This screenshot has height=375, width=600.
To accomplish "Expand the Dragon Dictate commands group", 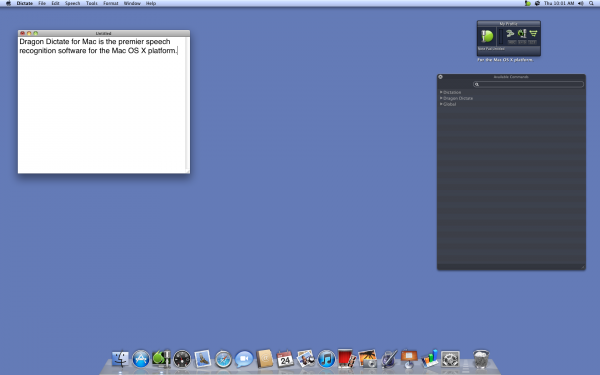I will 441,98.
